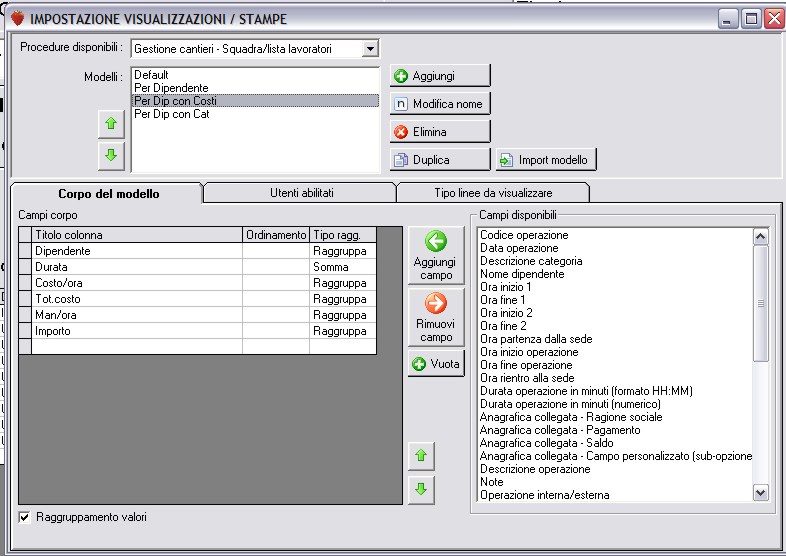Select Tot.costo row title cell
This screenshot has width=786, height=556.
click(x=137, y=299)
